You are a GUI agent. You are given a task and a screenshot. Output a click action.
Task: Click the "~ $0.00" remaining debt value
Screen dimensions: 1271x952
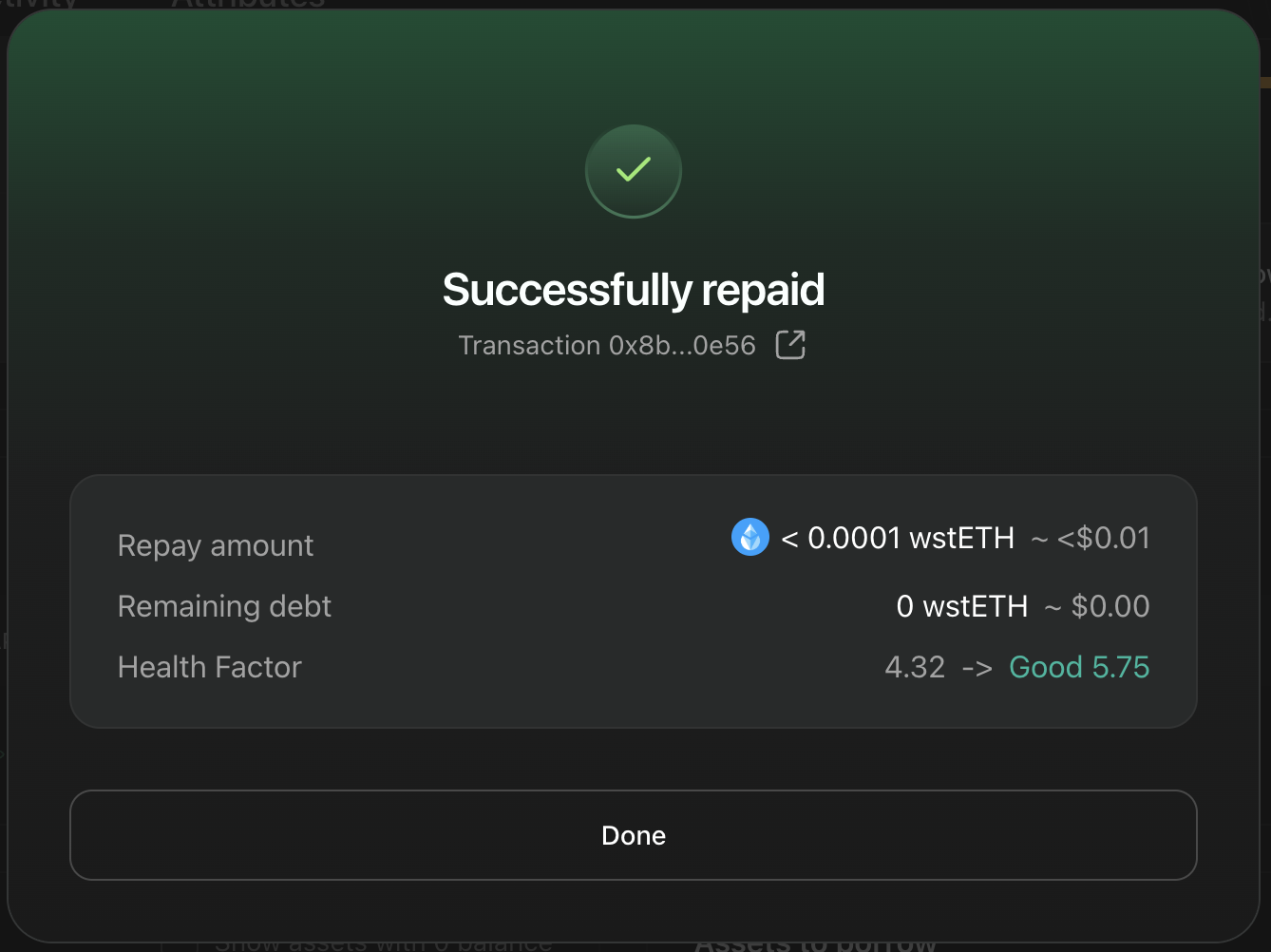pos(1097,606)
